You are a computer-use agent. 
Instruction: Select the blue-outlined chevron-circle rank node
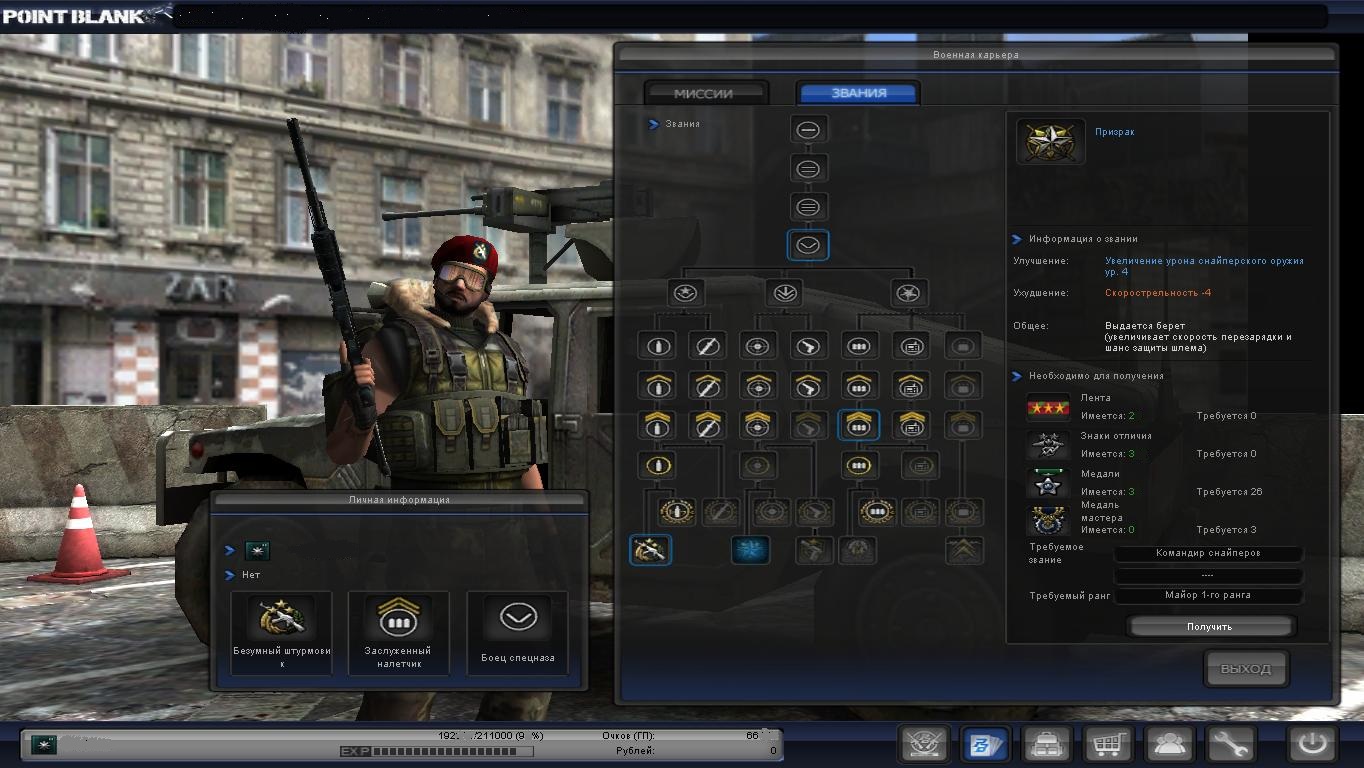[x=808, y=245]
